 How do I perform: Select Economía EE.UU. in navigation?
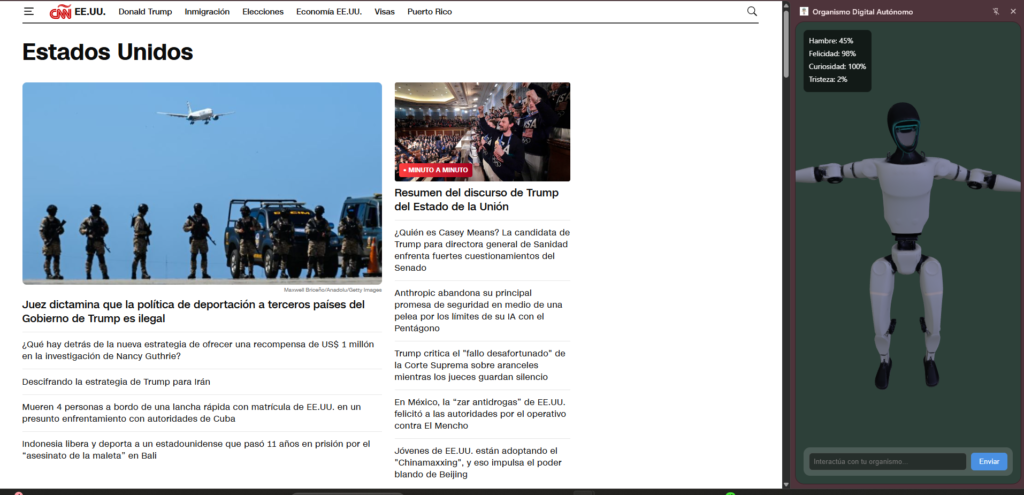[x=329, y=12]
